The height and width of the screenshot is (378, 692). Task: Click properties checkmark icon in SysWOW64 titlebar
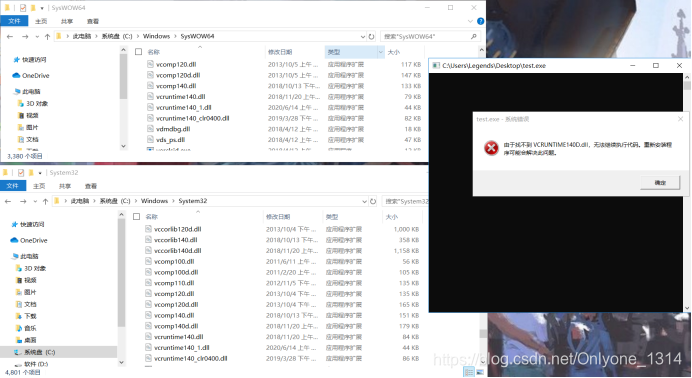point(23,8)
